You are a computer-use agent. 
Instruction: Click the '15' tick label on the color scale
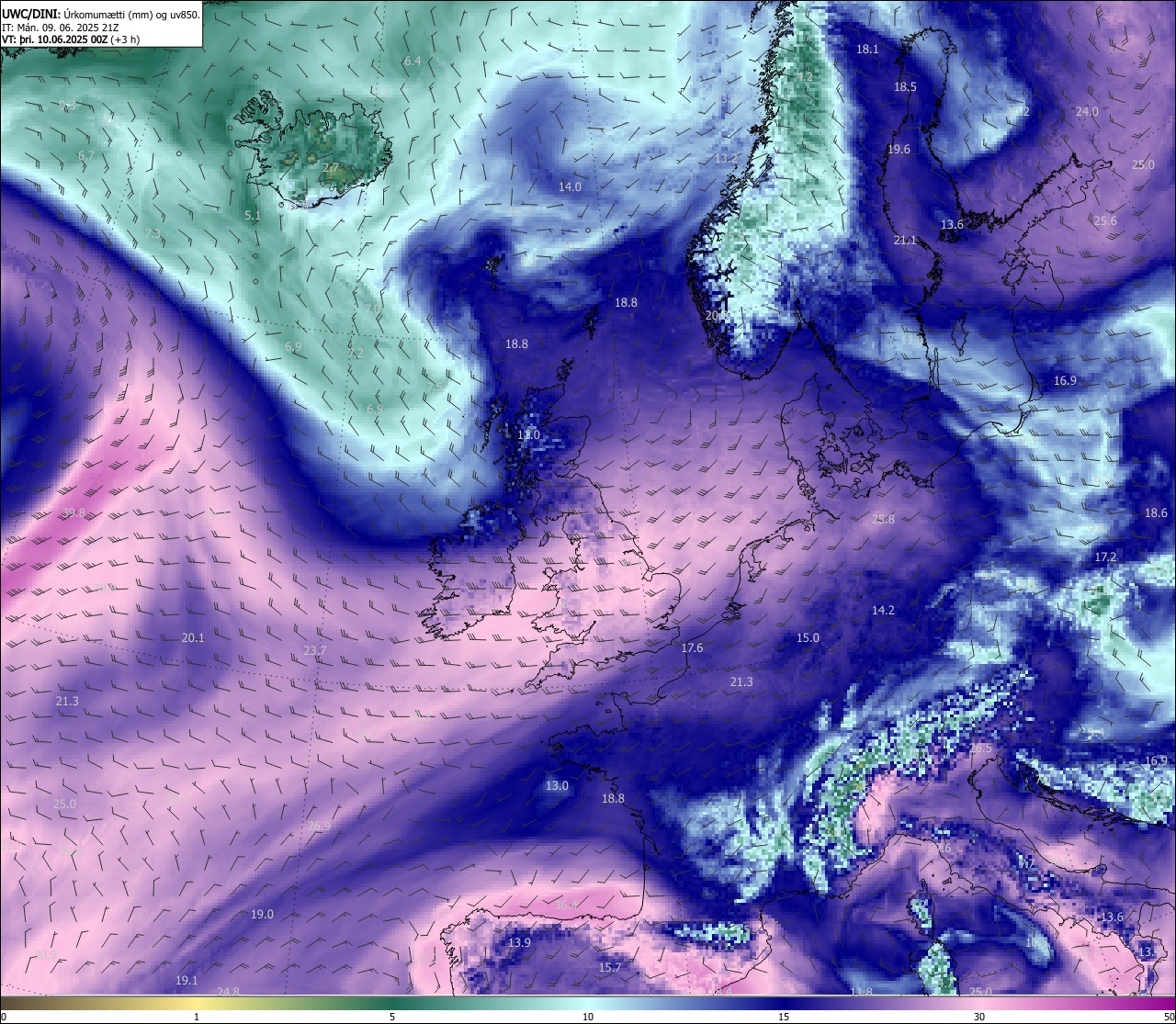pos(783,1017)
